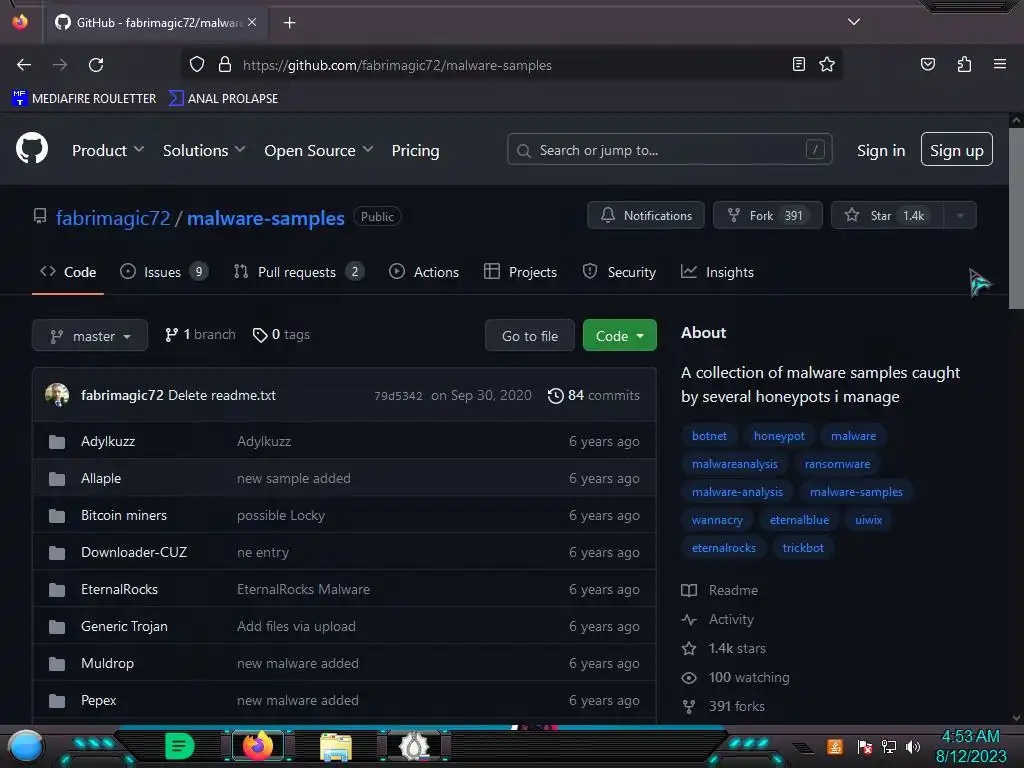Open the Downloader-CUZ folder
Viewport: 1024px width, 768px height.
click(x=134, y=552)
